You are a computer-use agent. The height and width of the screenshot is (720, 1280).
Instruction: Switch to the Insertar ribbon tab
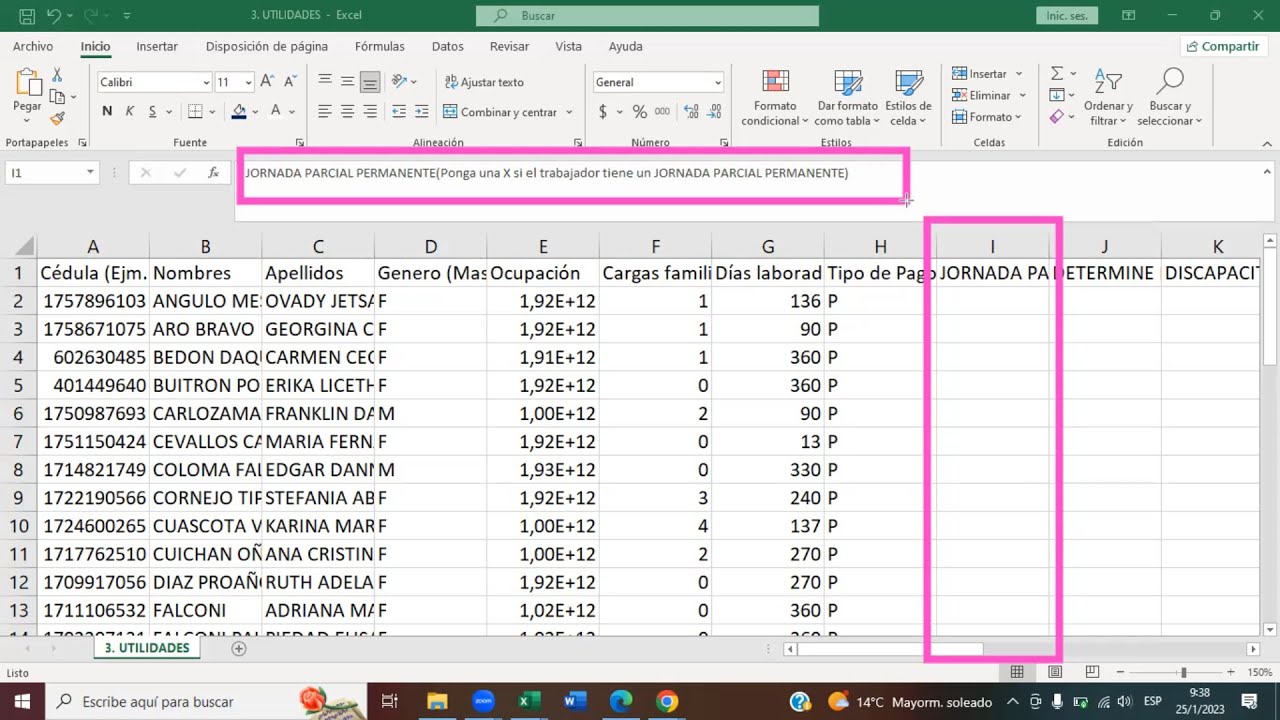point(157,46)
